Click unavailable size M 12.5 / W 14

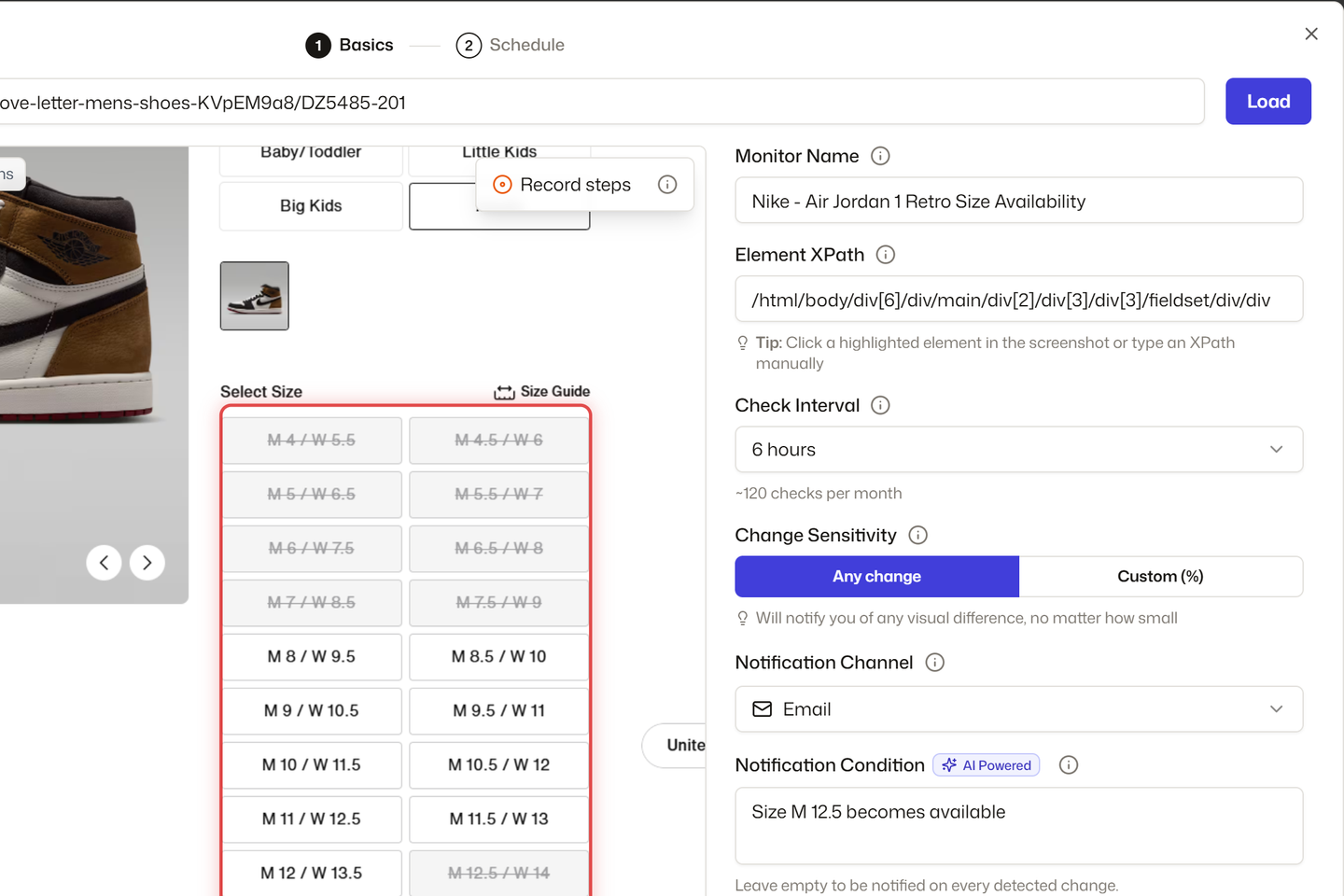point(499,873)
